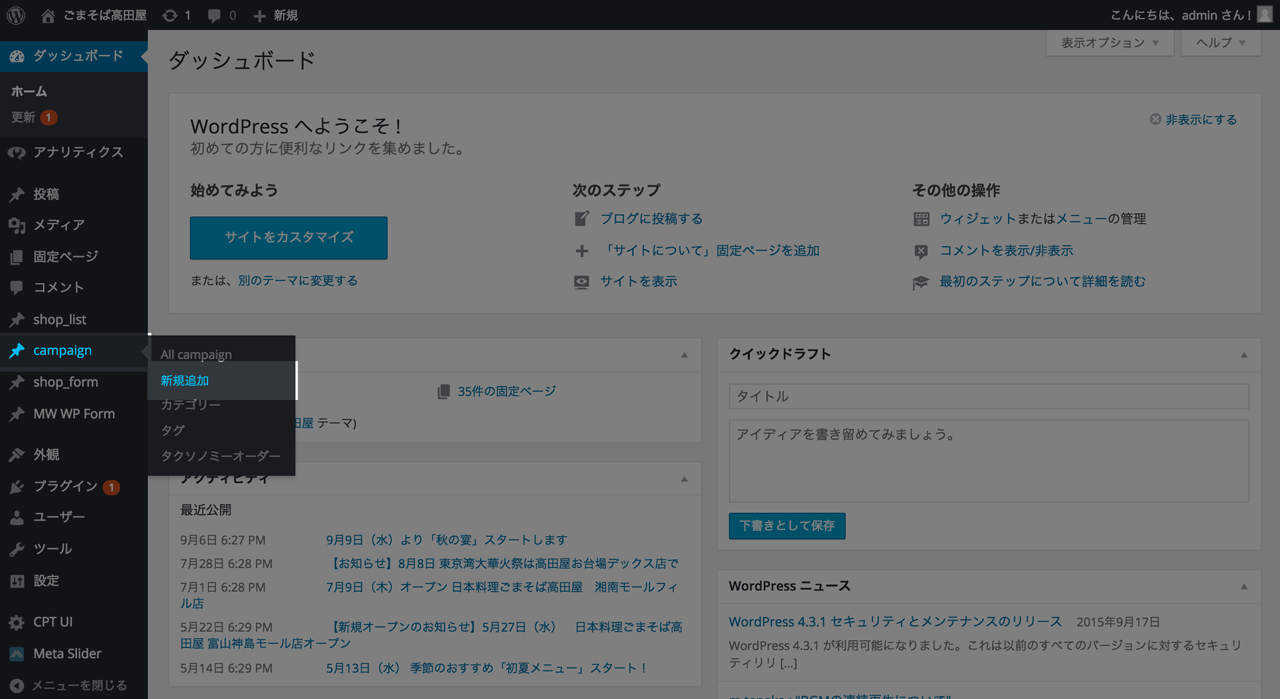1280x699 pixels.
Task: Open the 【お知らせ】8月8日 東京湾大華火祭 post link
Action: pos(503,564)
